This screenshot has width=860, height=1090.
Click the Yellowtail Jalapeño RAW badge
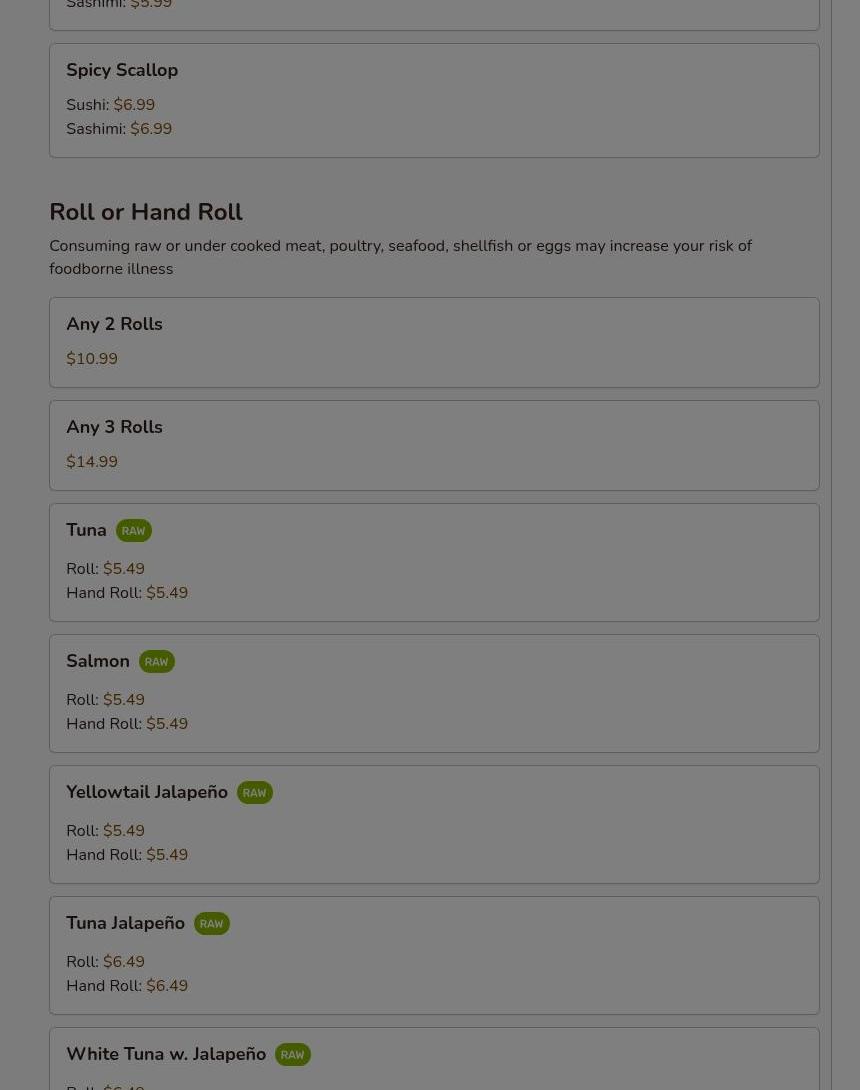(x=254, y=792)
